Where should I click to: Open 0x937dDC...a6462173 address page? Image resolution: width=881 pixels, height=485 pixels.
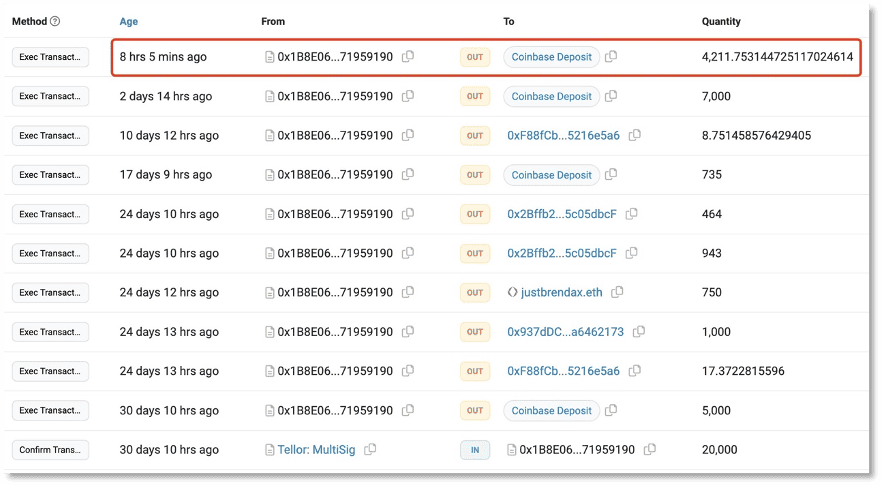click(565, 332)
